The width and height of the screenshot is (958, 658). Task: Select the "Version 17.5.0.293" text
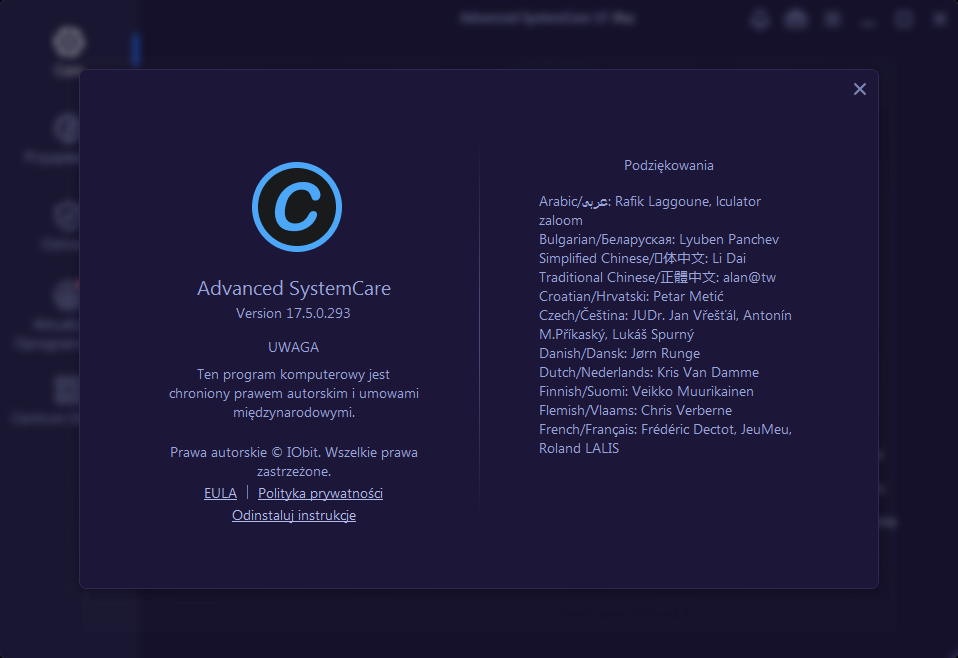[x=293, y=313]
